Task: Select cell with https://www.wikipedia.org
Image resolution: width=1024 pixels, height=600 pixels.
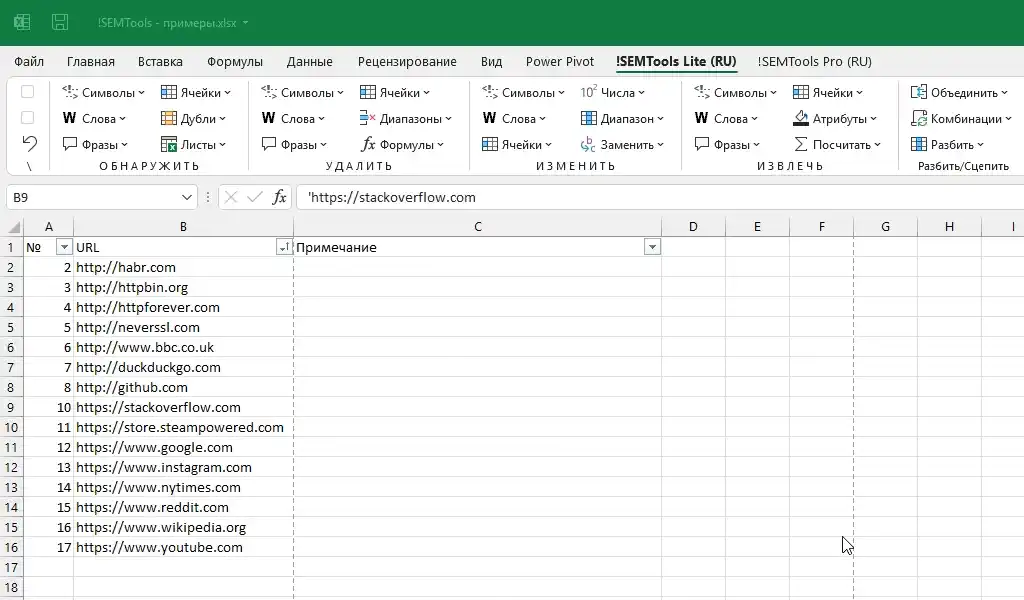Action: click(184, 527)
